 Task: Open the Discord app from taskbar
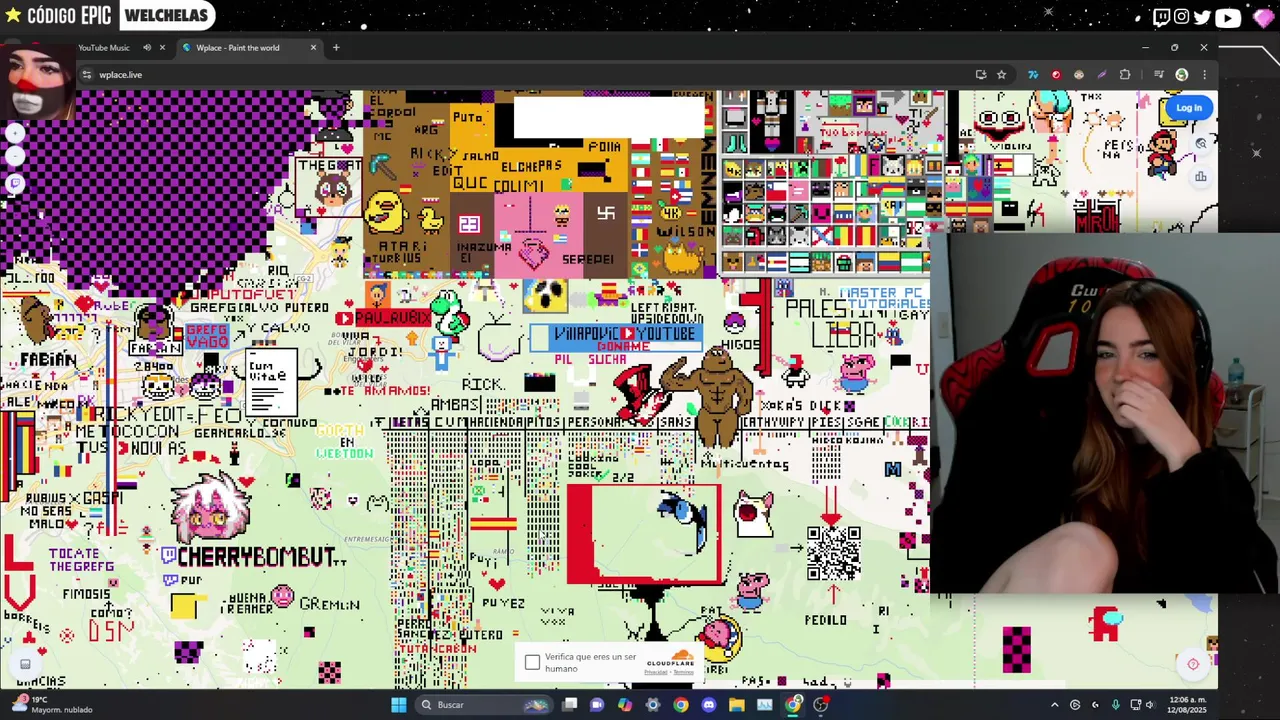pyautogui.click(x=709, y=705)
